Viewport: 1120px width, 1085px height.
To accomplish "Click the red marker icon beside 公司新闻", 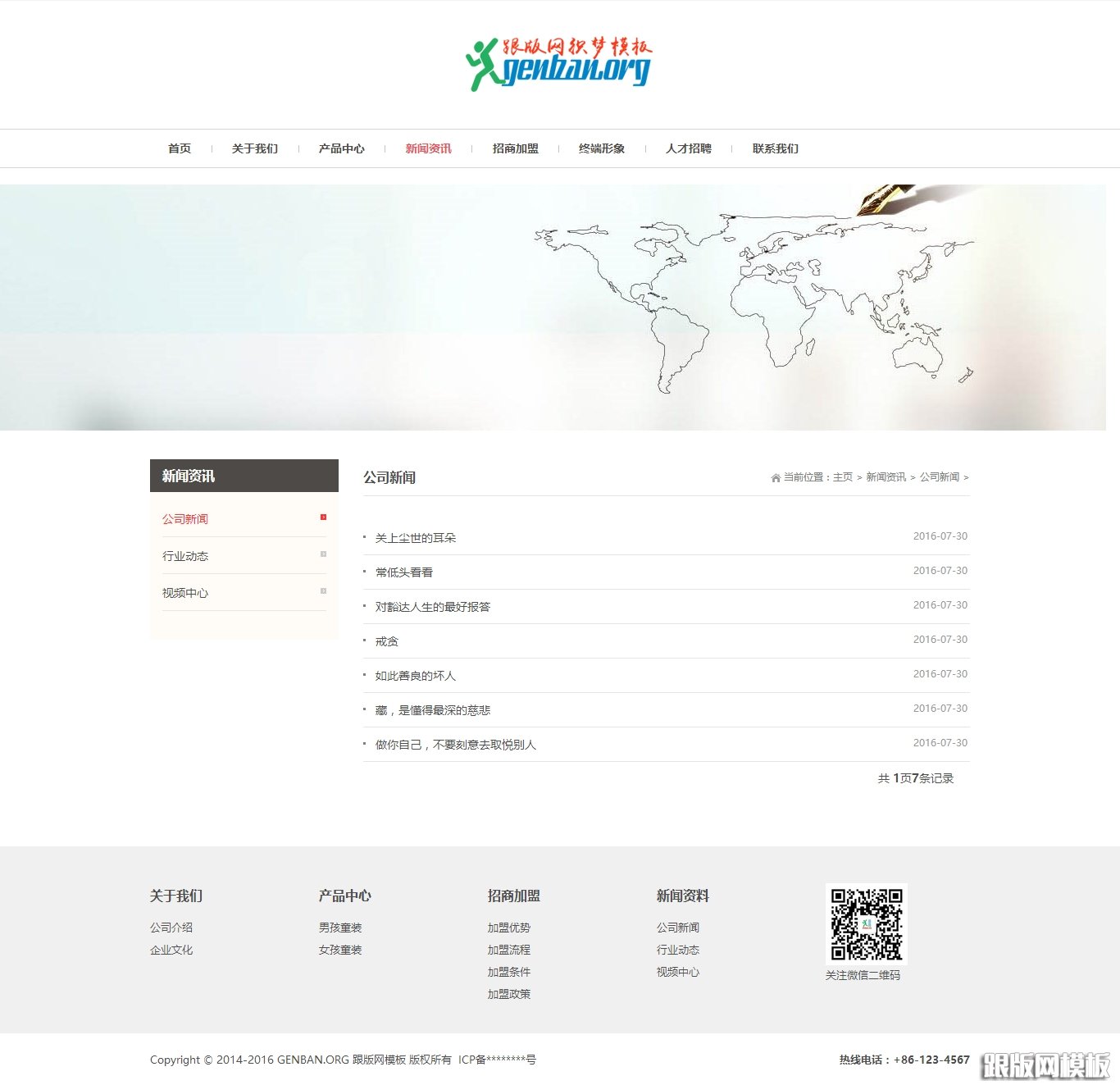I will click(x=323, y=517).
